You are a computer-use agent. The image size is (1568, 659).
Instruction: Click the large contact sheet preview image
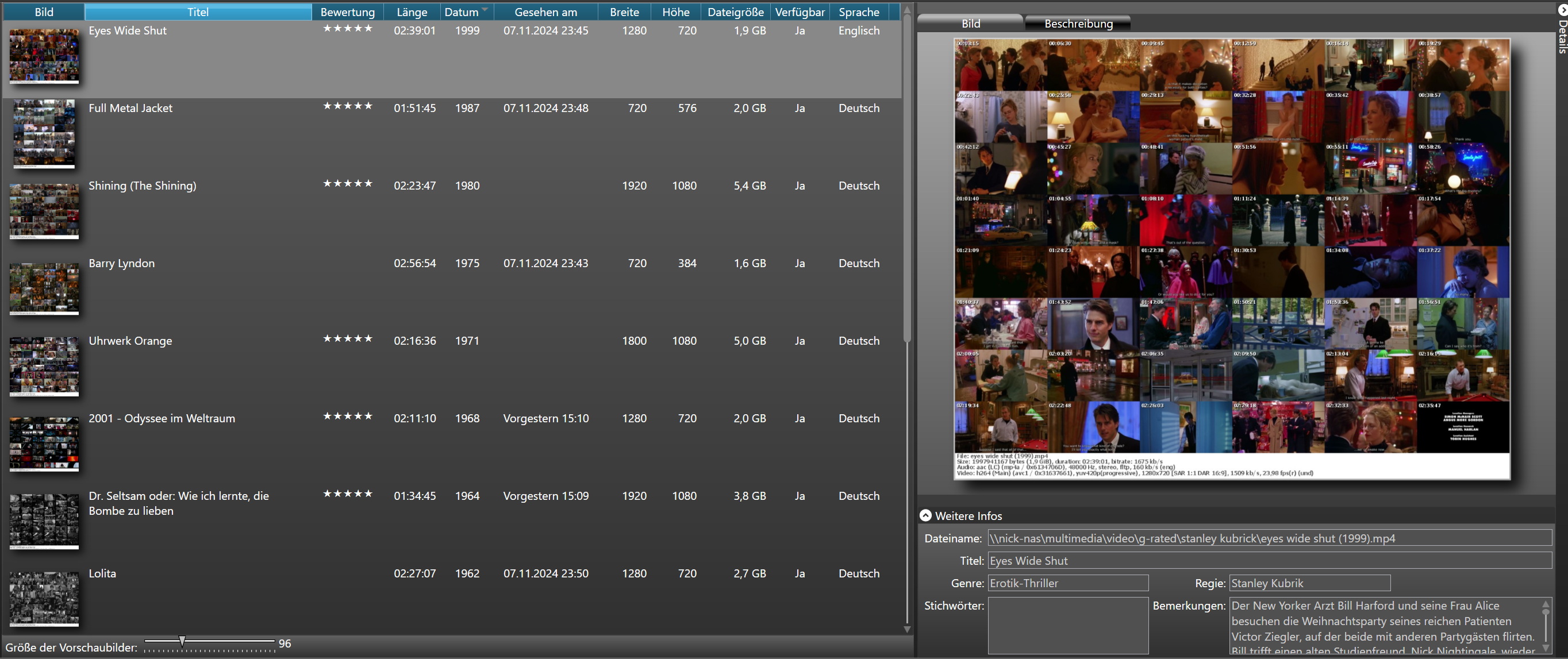[x=1232, y=259]
